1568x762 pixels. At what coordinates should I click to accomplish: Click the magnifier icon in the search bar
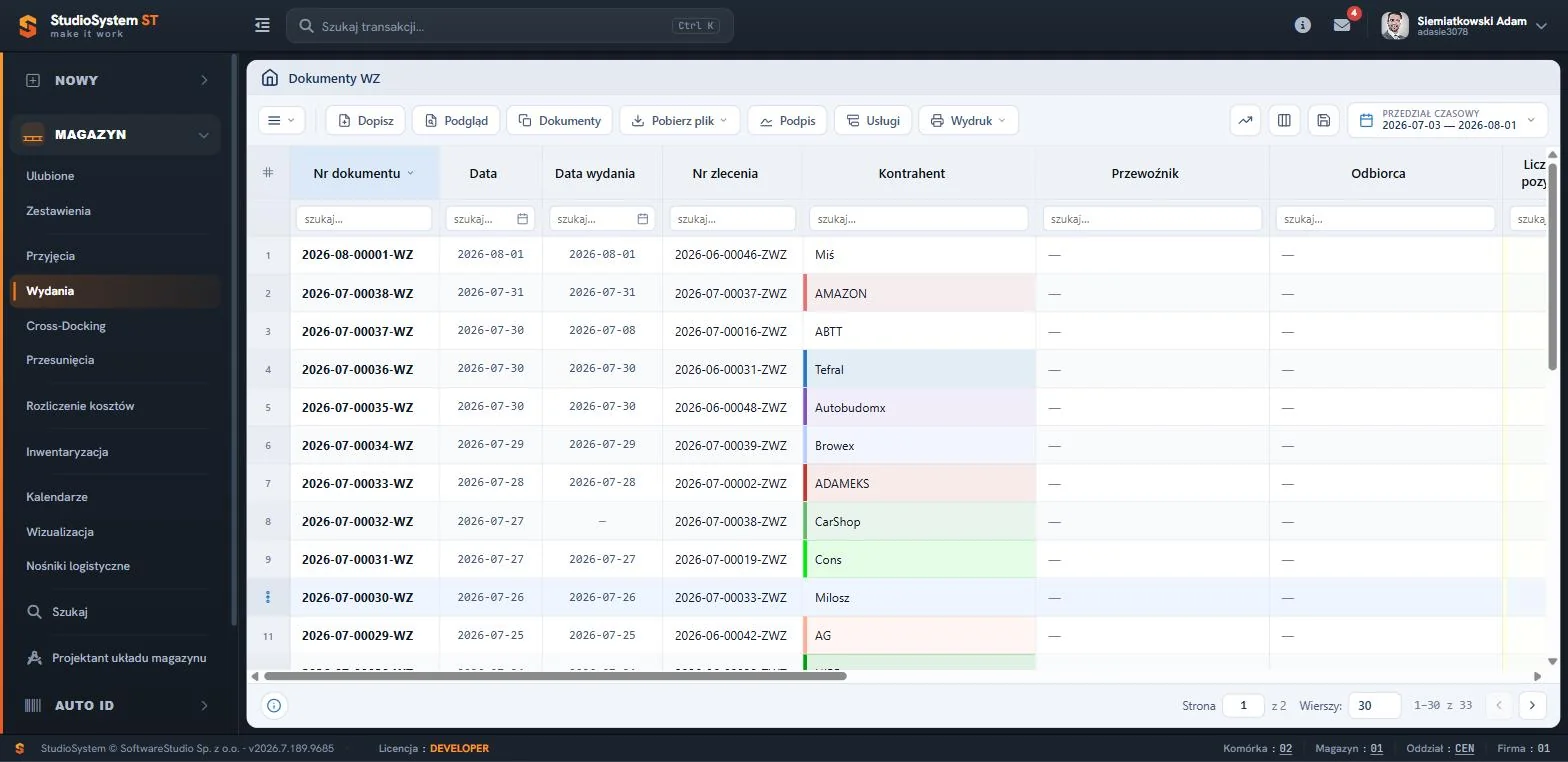click(x=304, y=26)
